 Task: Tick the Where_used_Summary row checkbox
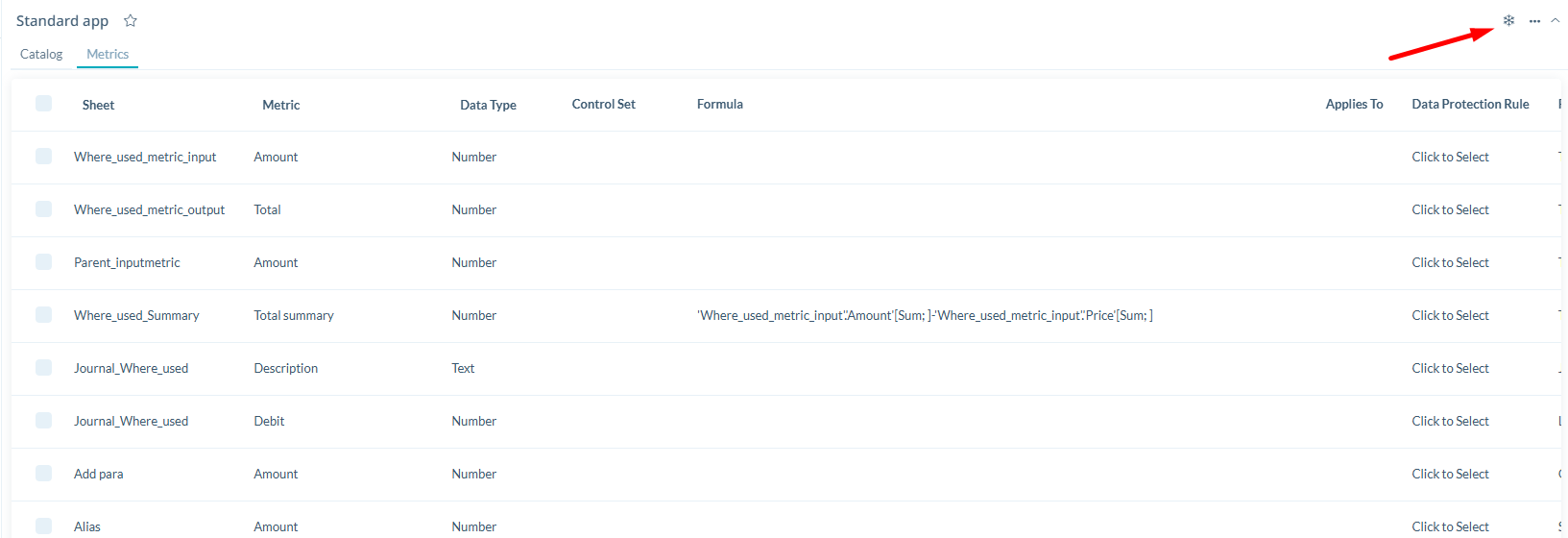pos(44,315)
